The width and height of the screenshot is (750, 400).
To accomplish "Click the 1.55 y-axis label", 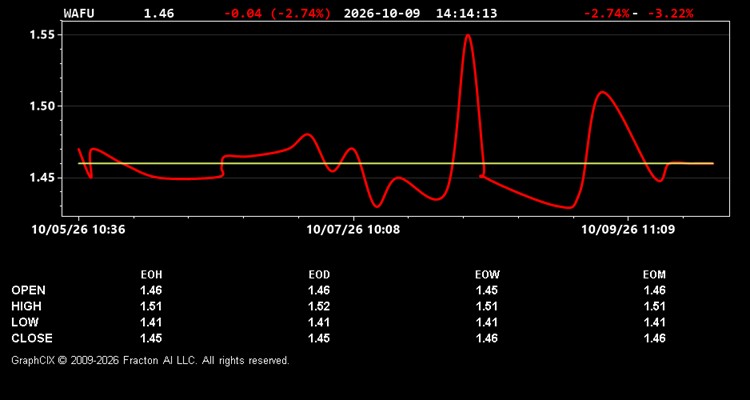I will tap(43, 35).
